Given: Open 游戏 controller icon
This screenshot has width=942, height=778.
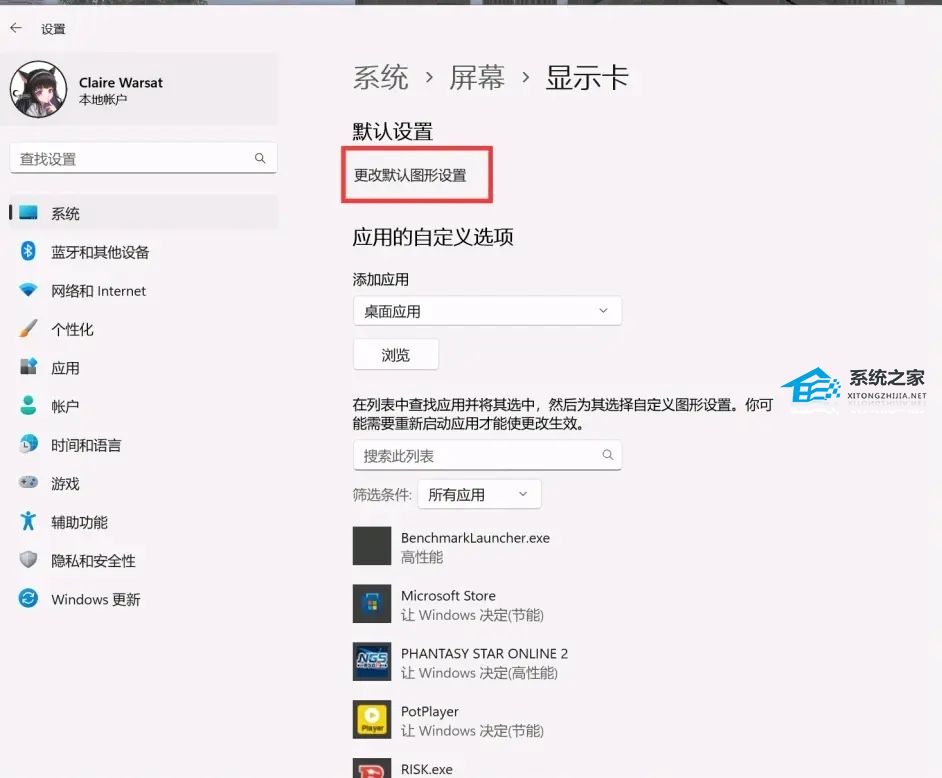Looking at the screenshot, I should click(x=29, y=483).
